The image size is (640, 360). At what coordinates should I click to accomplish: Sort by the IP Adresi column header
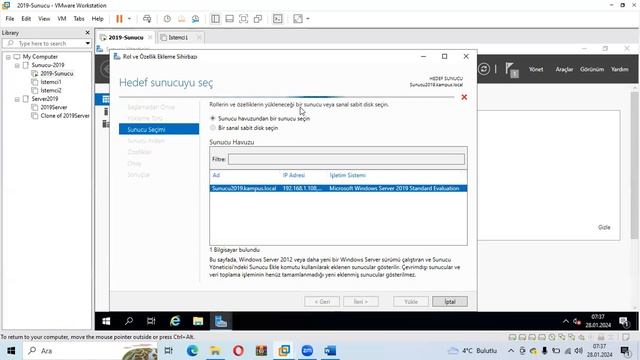click(294, 175)
